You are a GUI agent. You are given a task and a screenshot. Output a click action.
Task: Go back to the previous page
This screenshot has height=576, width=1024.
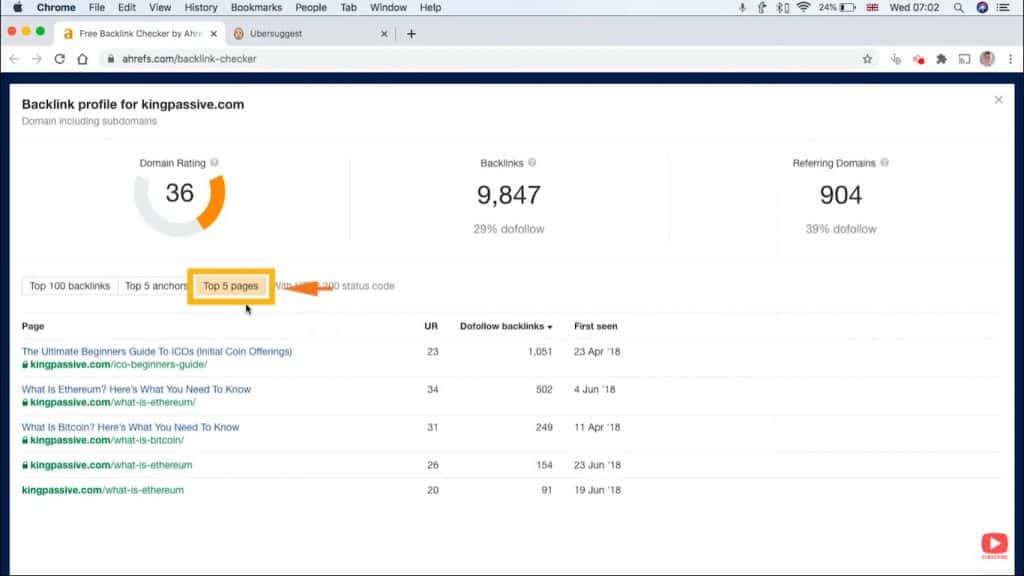tap(14, 59)
